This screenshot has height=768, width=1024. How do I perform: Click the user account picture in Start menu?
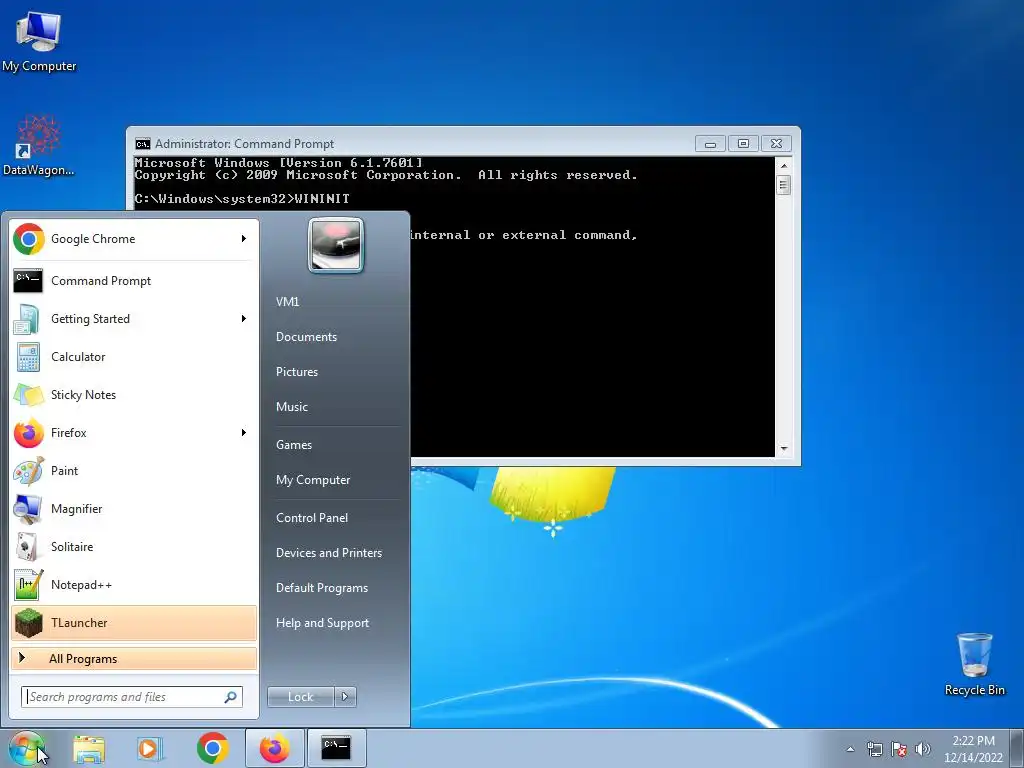(x=336, y=246)
